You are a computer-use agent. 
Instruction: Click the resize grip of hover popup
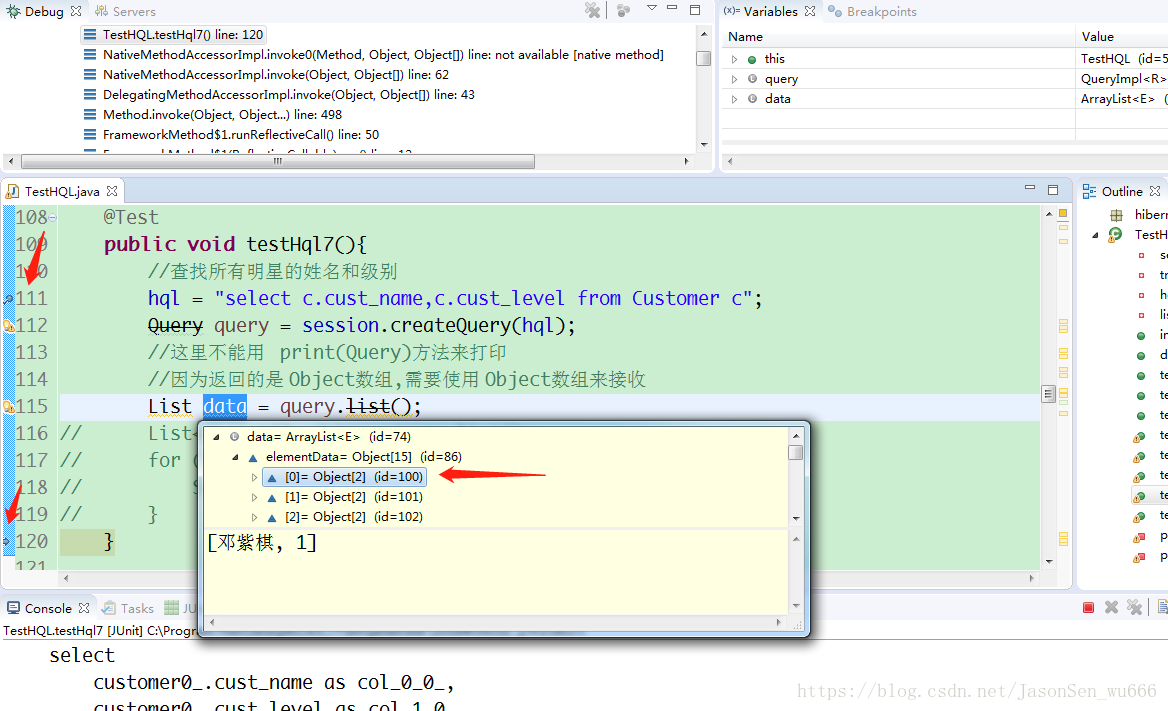pos(798,625)
